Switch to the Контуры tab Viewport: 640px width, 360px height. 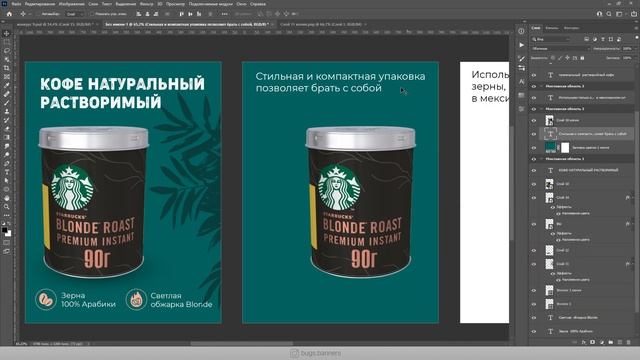[571, 28]
